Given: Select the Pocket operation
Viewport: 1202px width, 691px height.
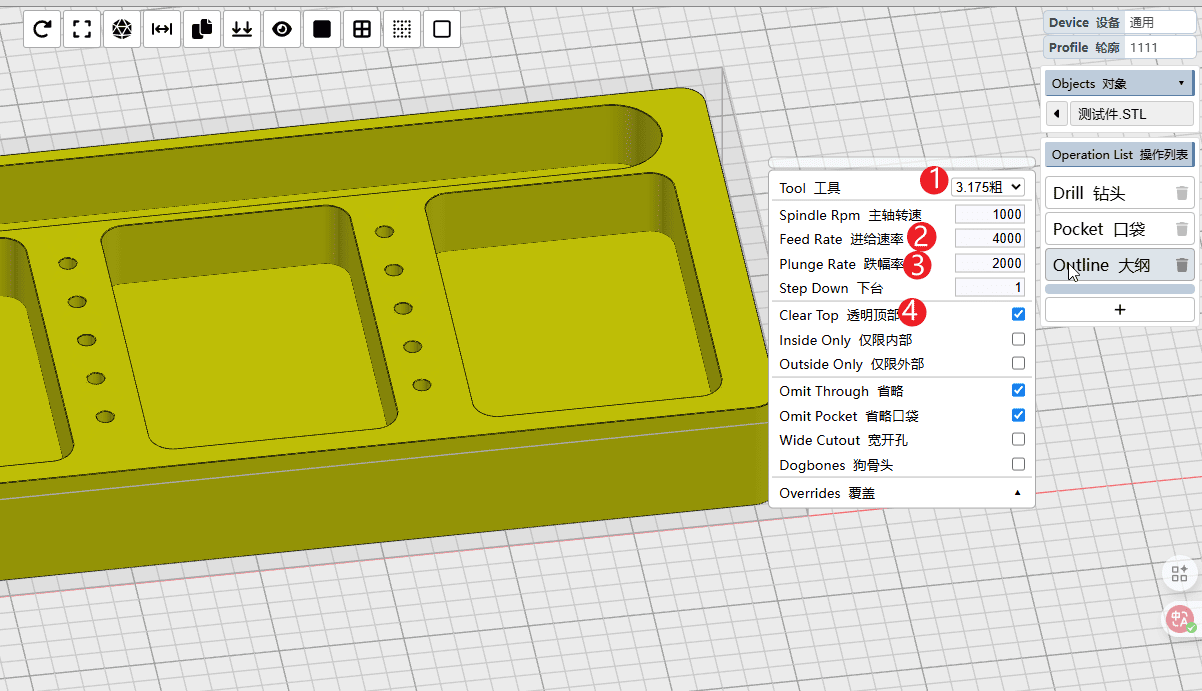Looking at the screenshot, I should (x=1100, y=229).
